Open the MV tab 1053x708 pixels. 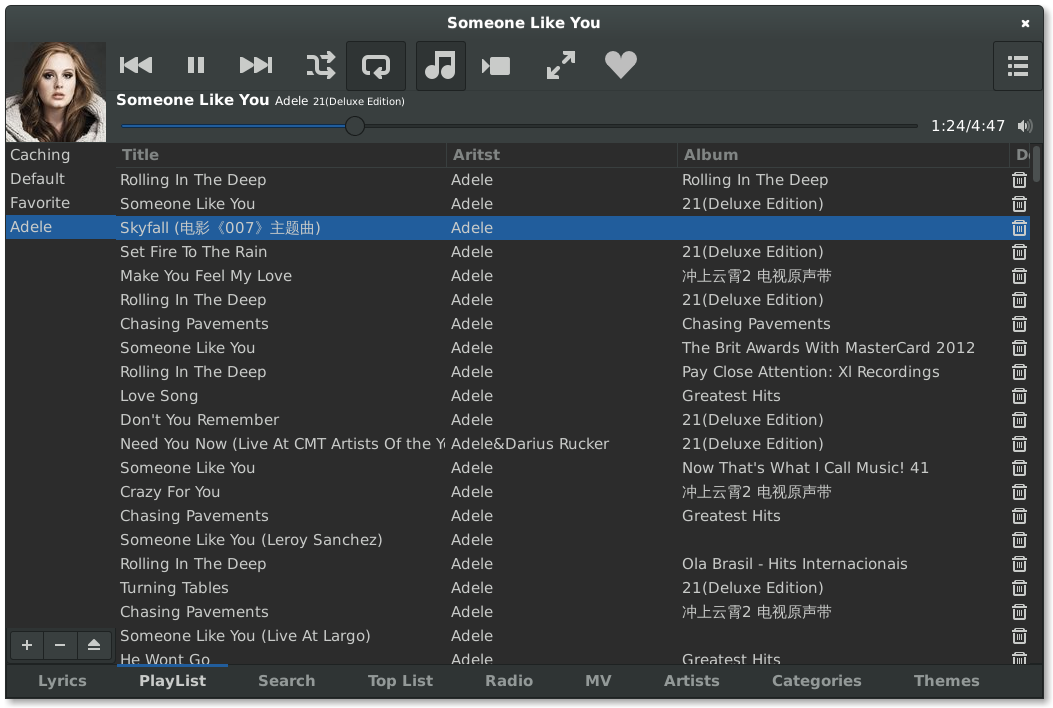pyautogui.click(x=598, y=680)
